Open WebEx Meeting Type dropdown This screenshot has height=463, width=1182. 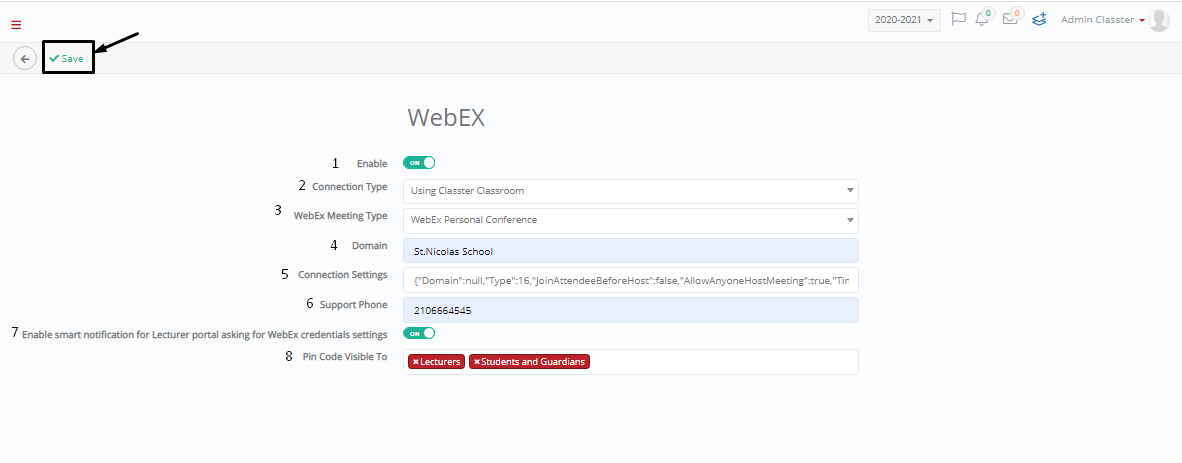pyautogui.click(x=630, y=220)
